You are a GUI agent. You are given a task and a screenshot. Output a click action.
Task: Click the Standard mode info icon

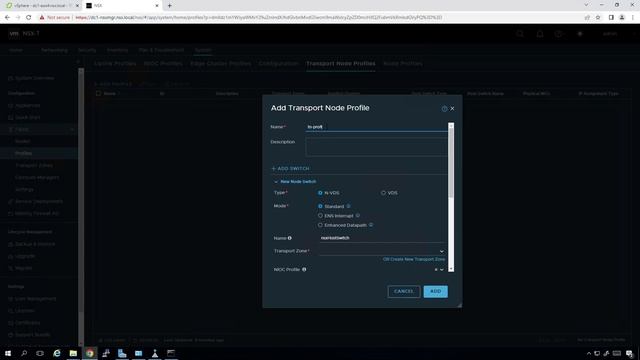[348, 206]
